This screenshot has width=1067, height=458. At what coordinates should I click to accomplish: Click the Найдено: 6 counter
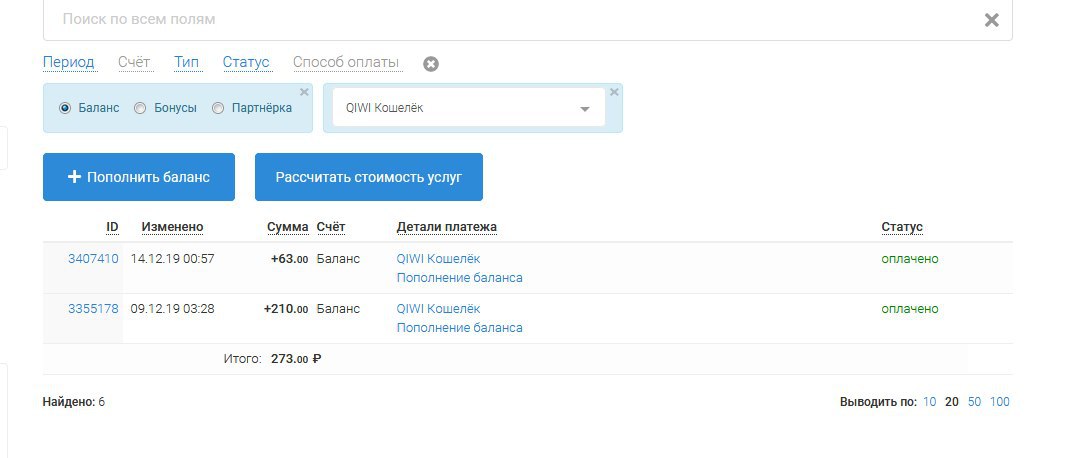point(73,402)
